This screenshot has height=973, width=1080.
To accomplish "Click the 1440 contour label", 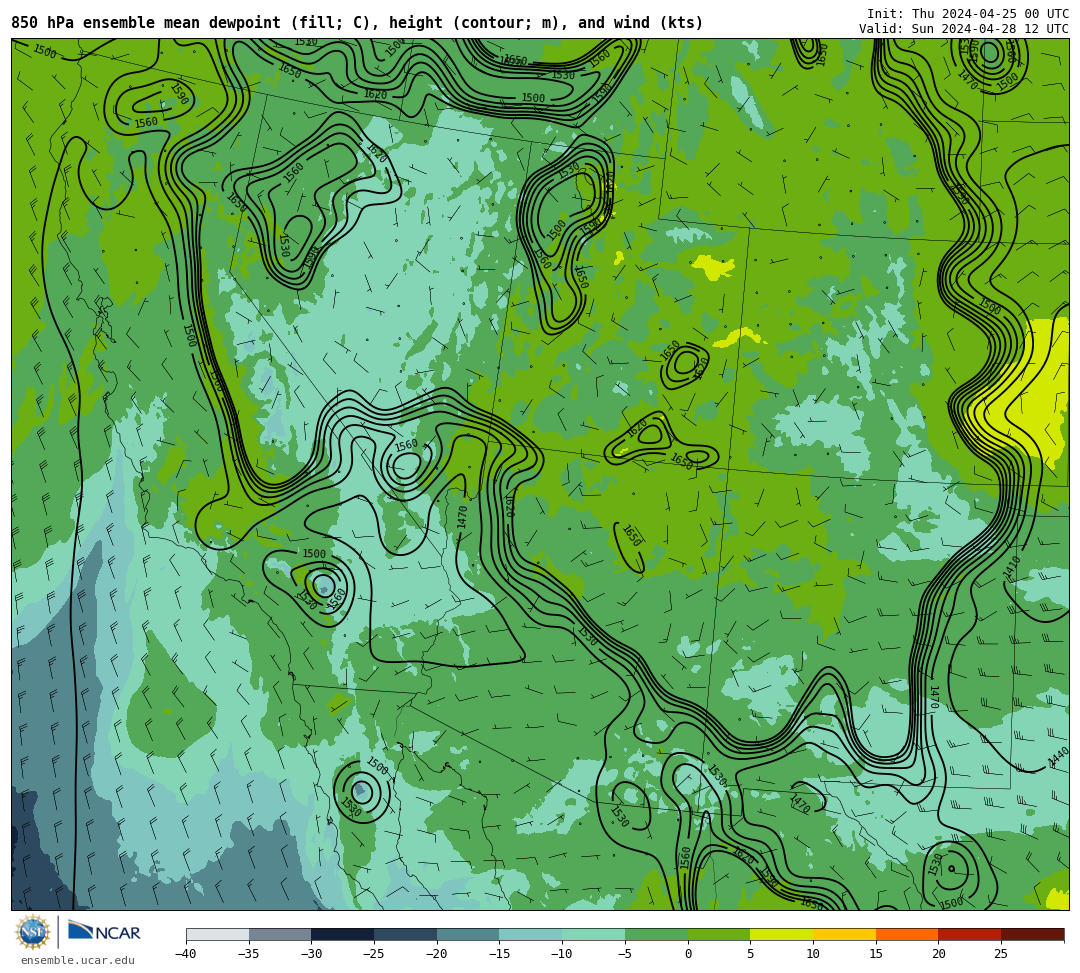I will 1058,757.
